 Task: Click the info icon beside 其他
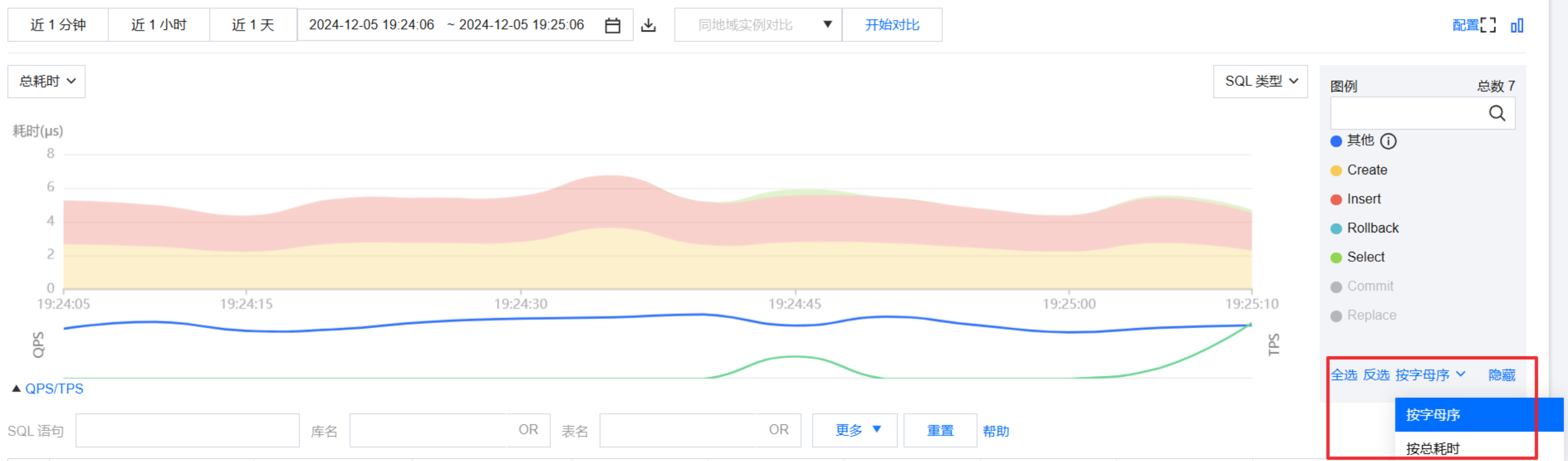[x=1389, y=141]
